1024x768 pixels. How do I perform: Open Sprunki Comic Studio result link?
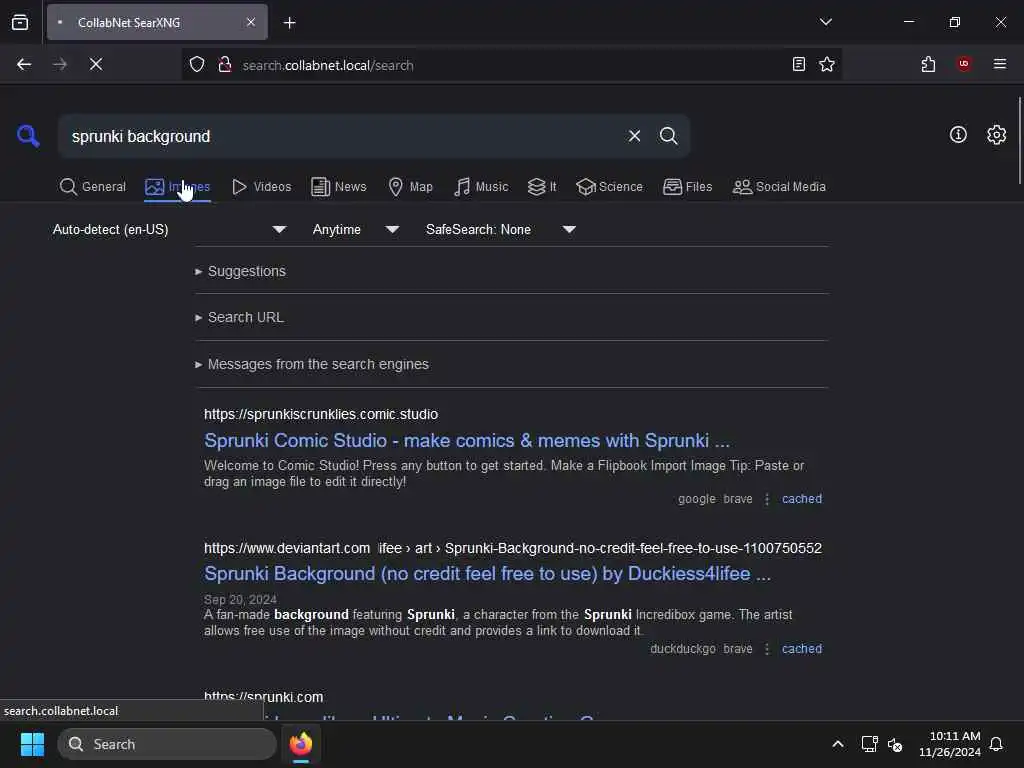tap(466, 440)
